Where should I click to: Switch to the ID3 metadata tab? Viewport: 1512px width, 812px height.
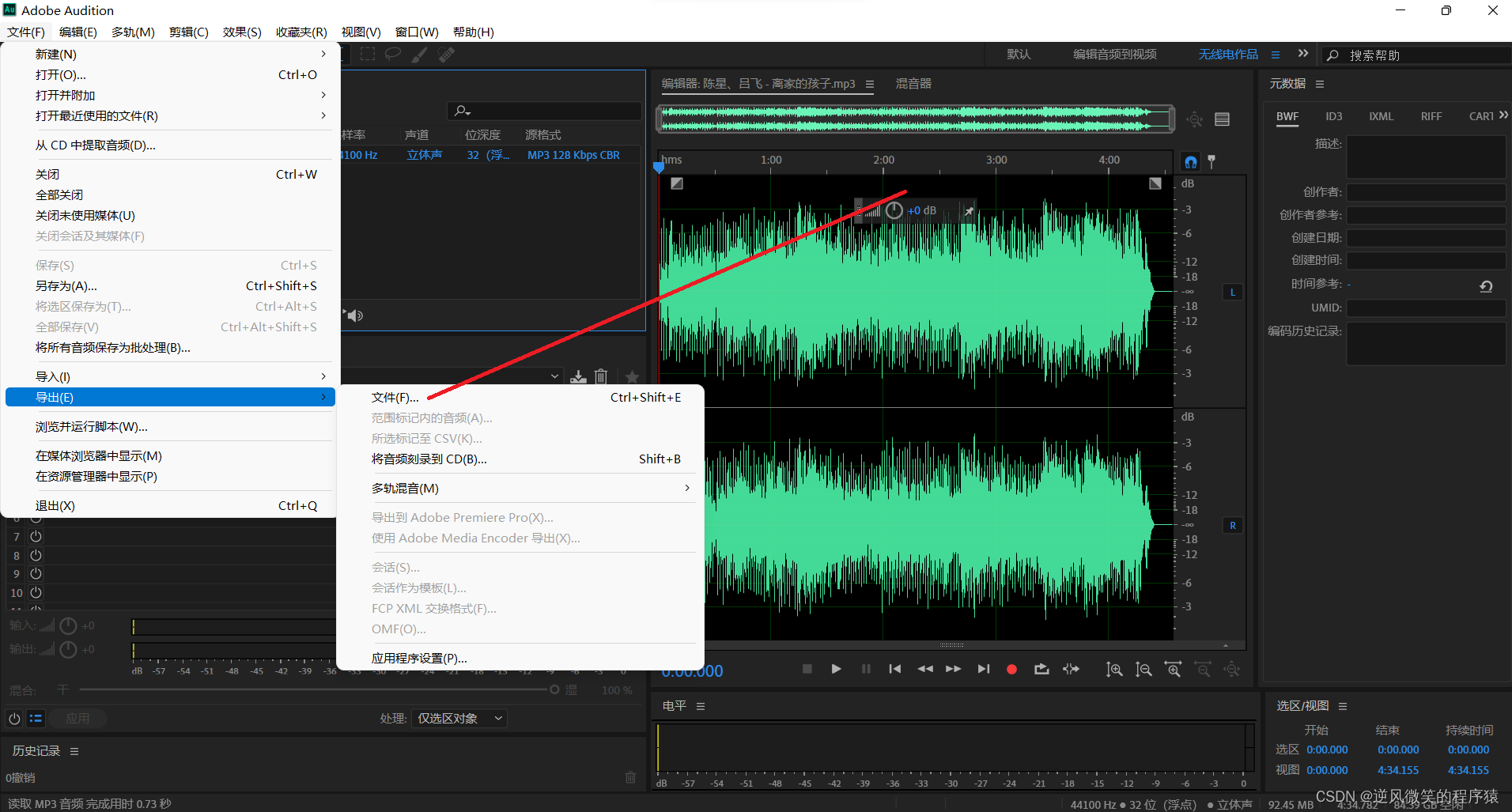(1334, 116)
